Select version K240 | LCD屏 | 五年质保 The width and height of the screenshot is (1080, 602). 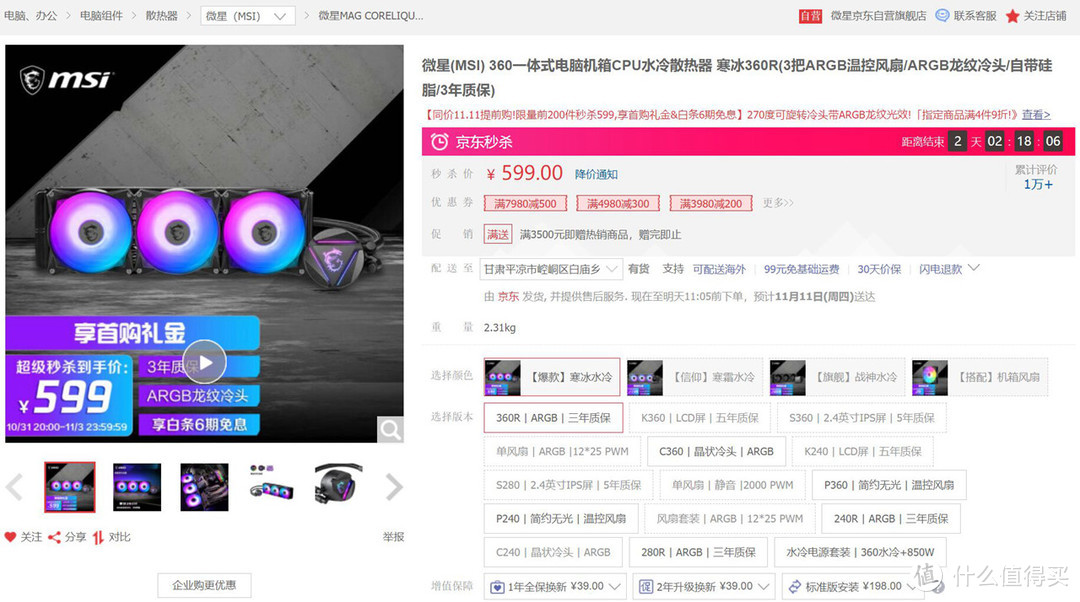click(x=863, y=451)
